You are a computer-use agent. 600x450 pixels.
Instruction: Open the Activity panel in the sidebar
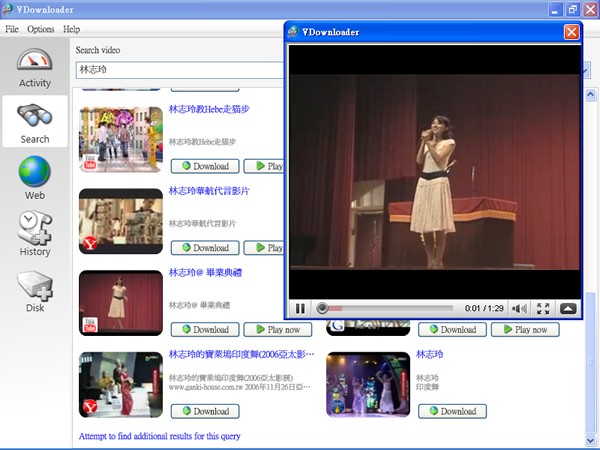(x=35, y=68)
